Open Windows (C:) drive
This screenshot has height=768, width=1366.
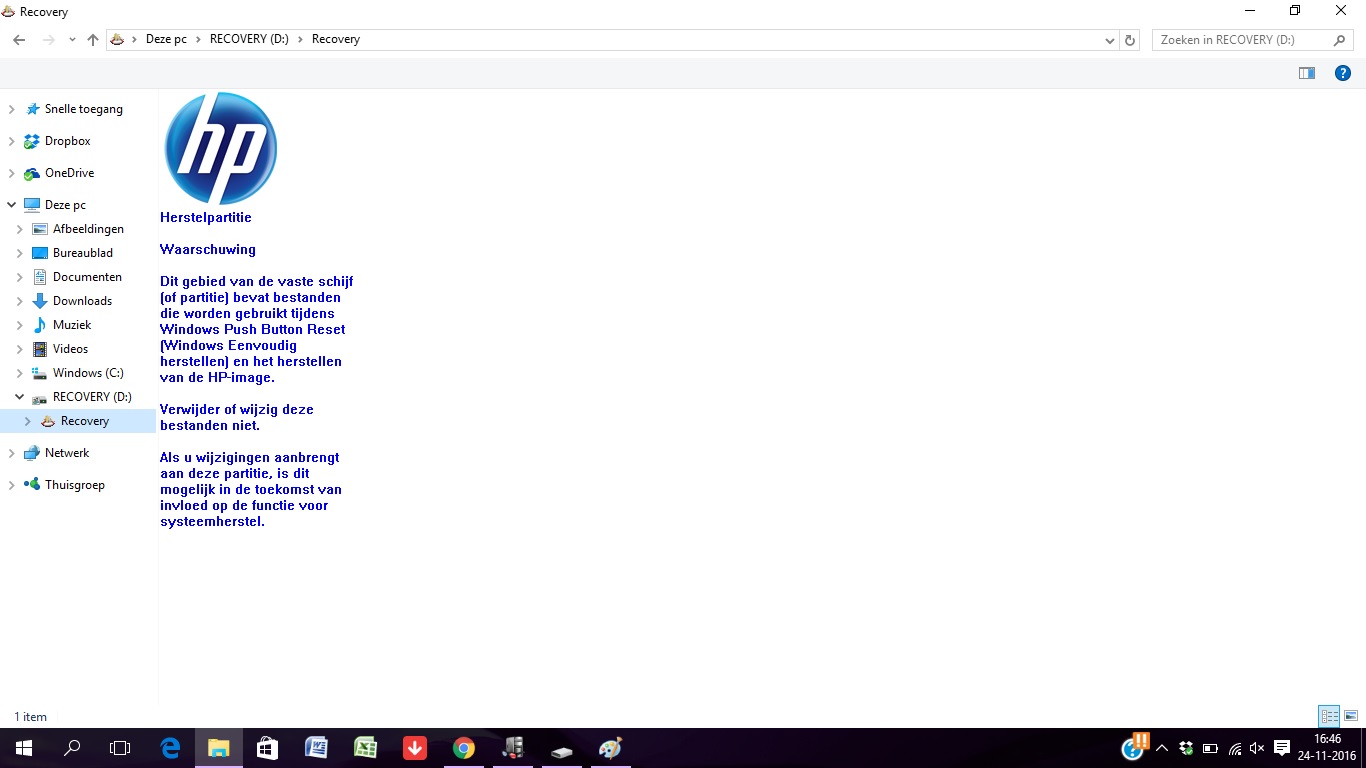point(88,373)
